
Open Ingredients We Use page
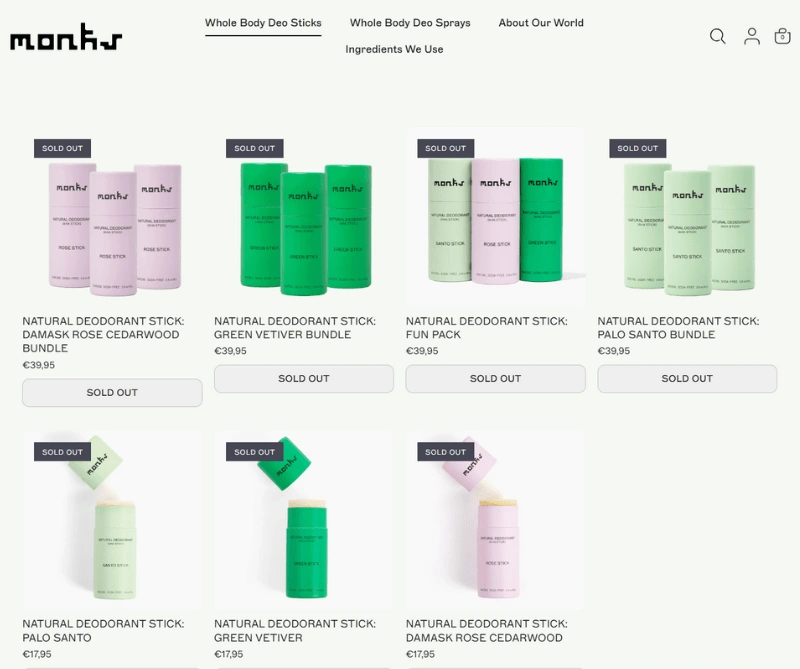click(394, 49)
